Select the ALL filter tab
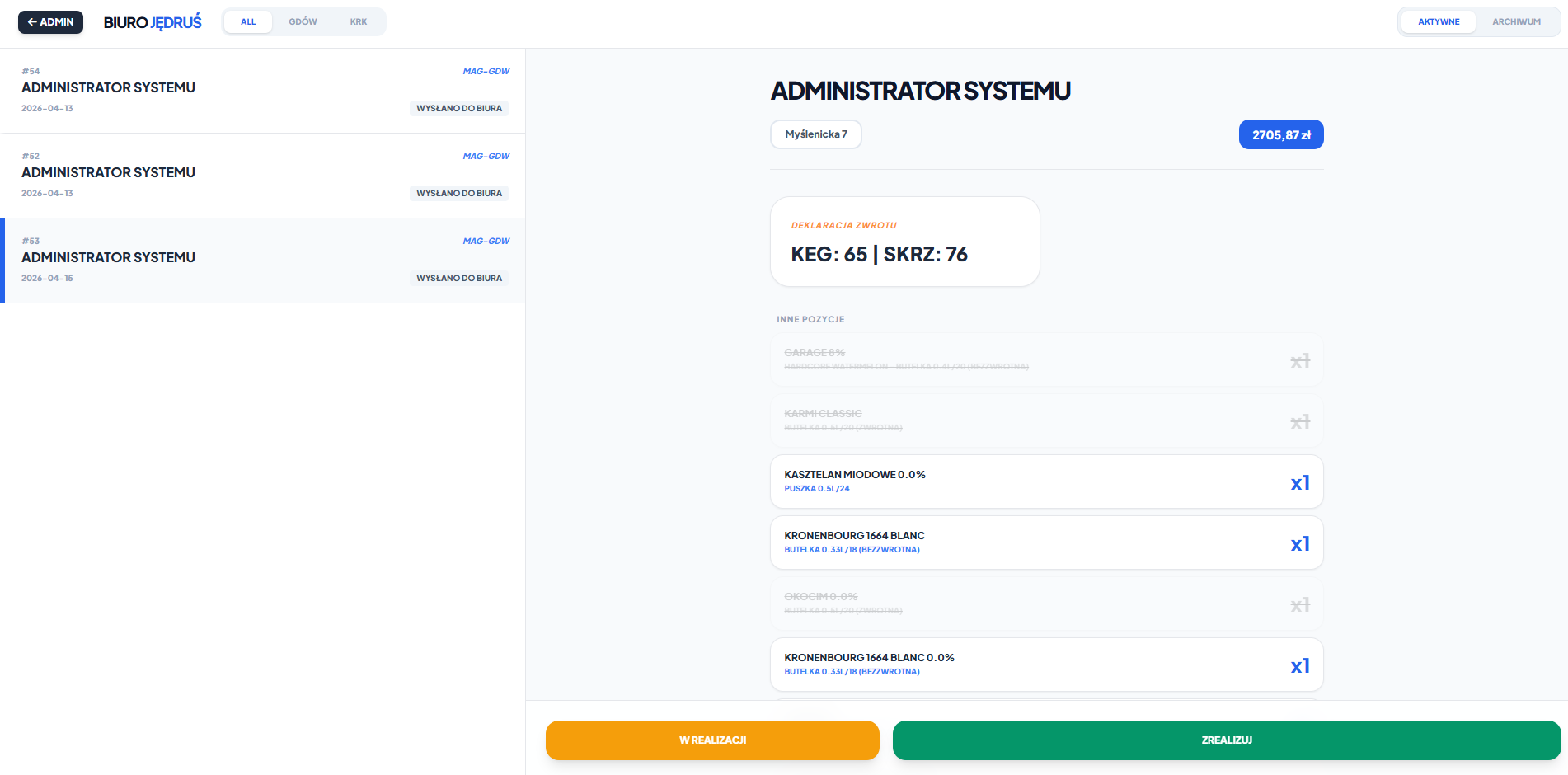Screen dimensions: 1568x775 point(248,22)
